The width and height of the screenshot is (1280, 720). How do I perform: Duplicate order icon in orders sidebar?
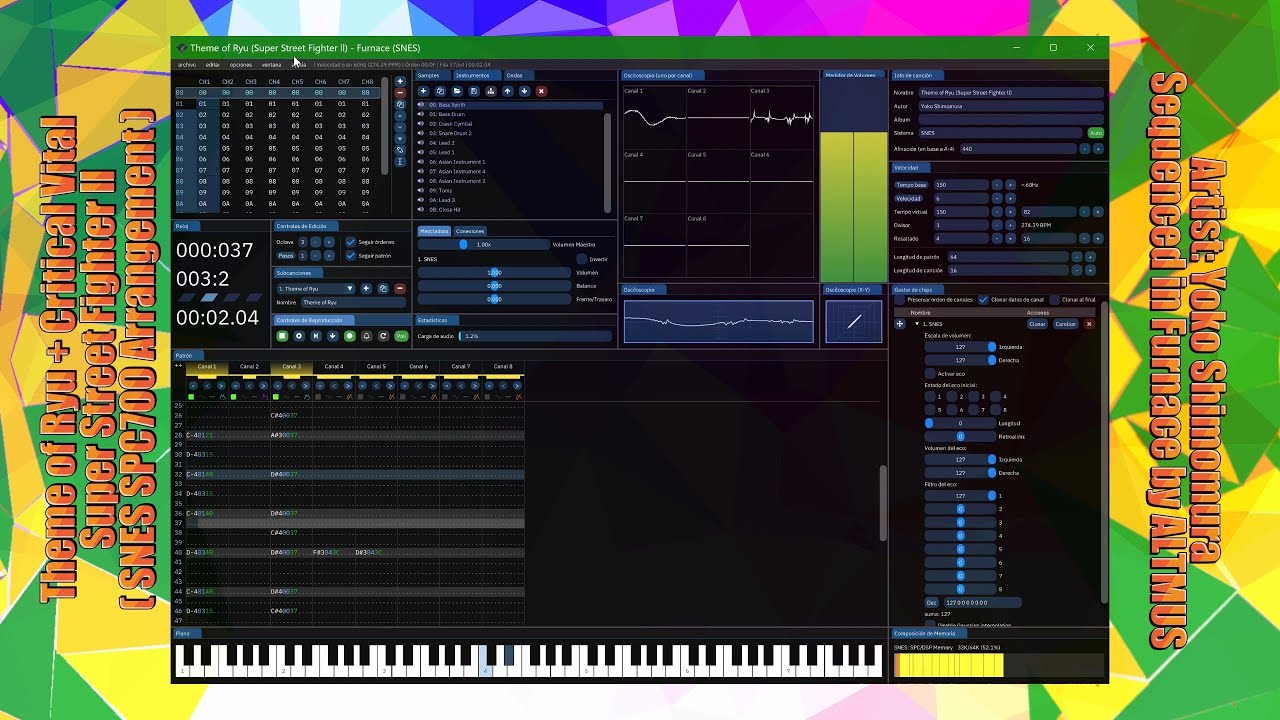click(400, 104)
